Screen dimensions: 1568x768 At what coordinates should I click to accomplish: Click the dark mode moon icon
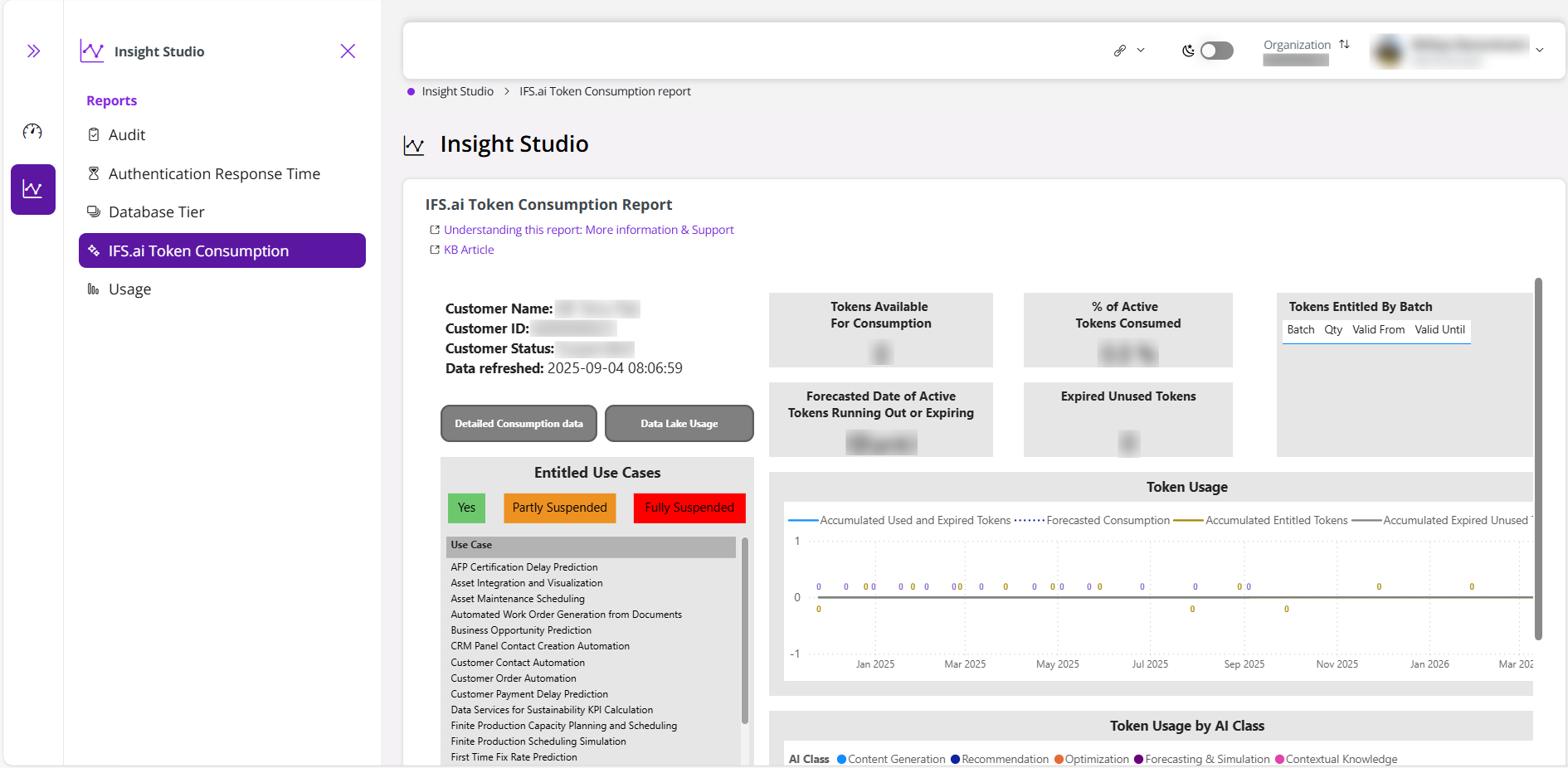point(1188,51)
